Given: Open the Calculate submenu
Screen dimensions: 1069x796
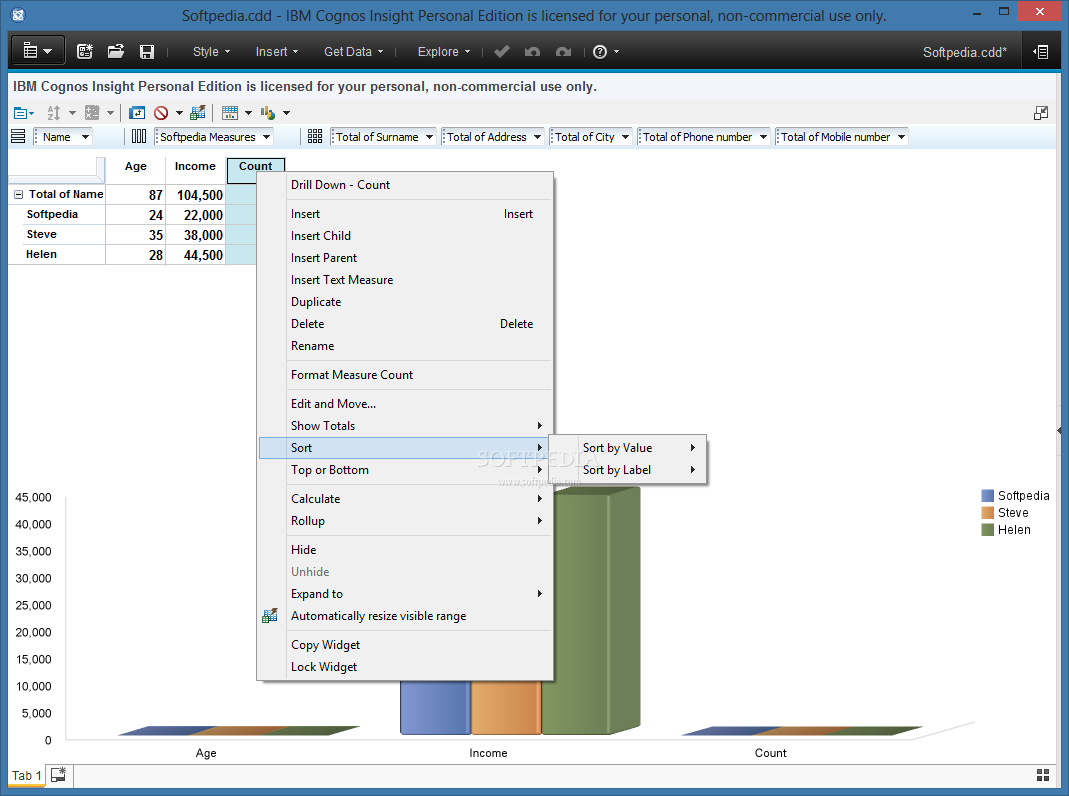Looking at the screenshot, I should click(x=406, y=499).
